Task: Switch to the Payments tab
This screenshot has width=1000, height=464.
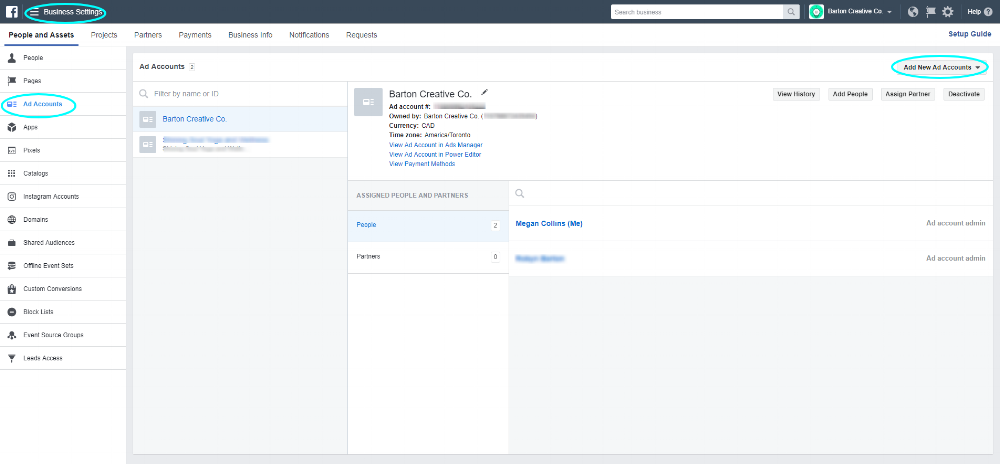Action: pos(195,35)
